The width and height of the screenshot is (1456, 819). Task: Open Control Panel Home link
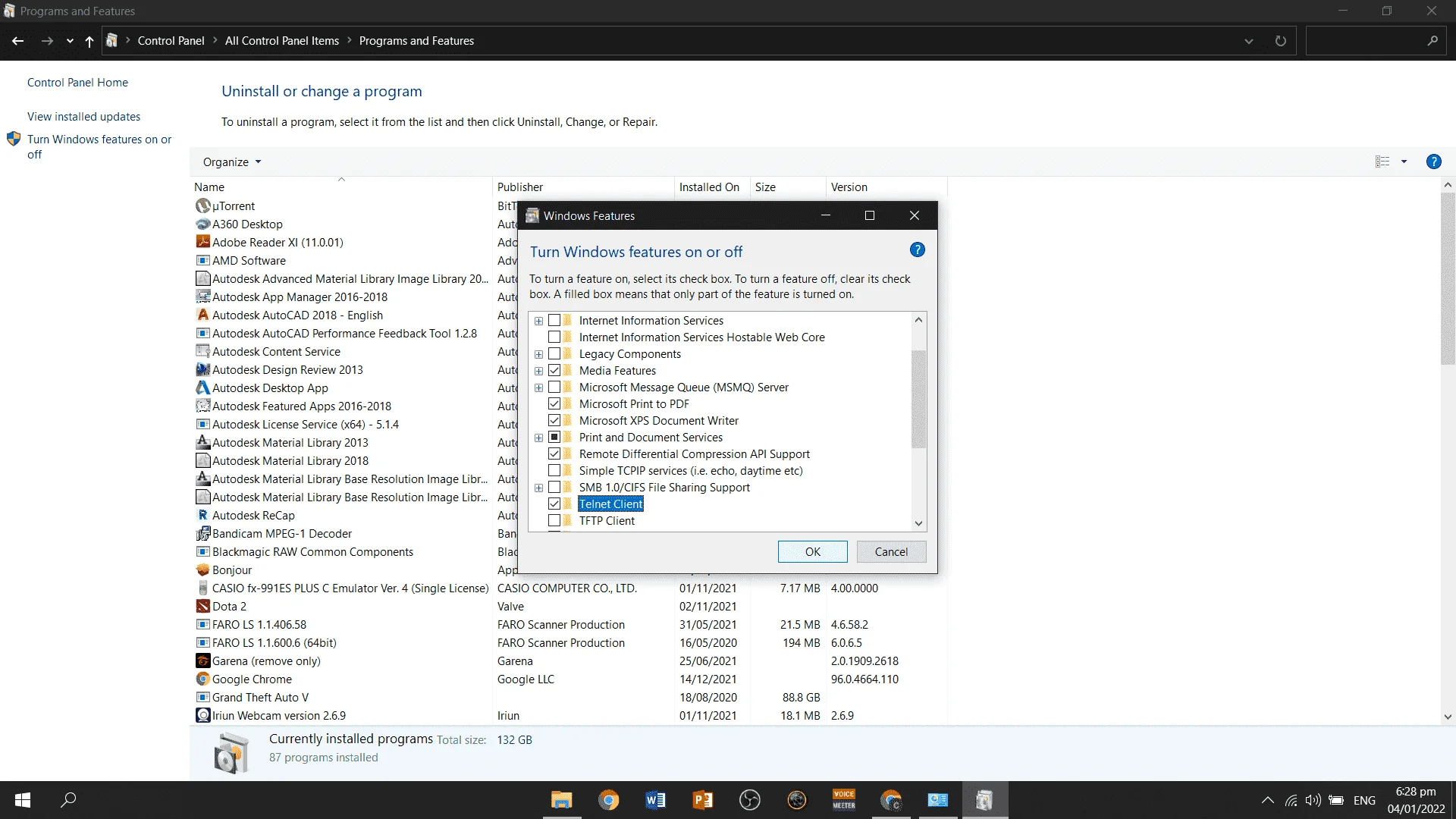(x=77, y=83)
